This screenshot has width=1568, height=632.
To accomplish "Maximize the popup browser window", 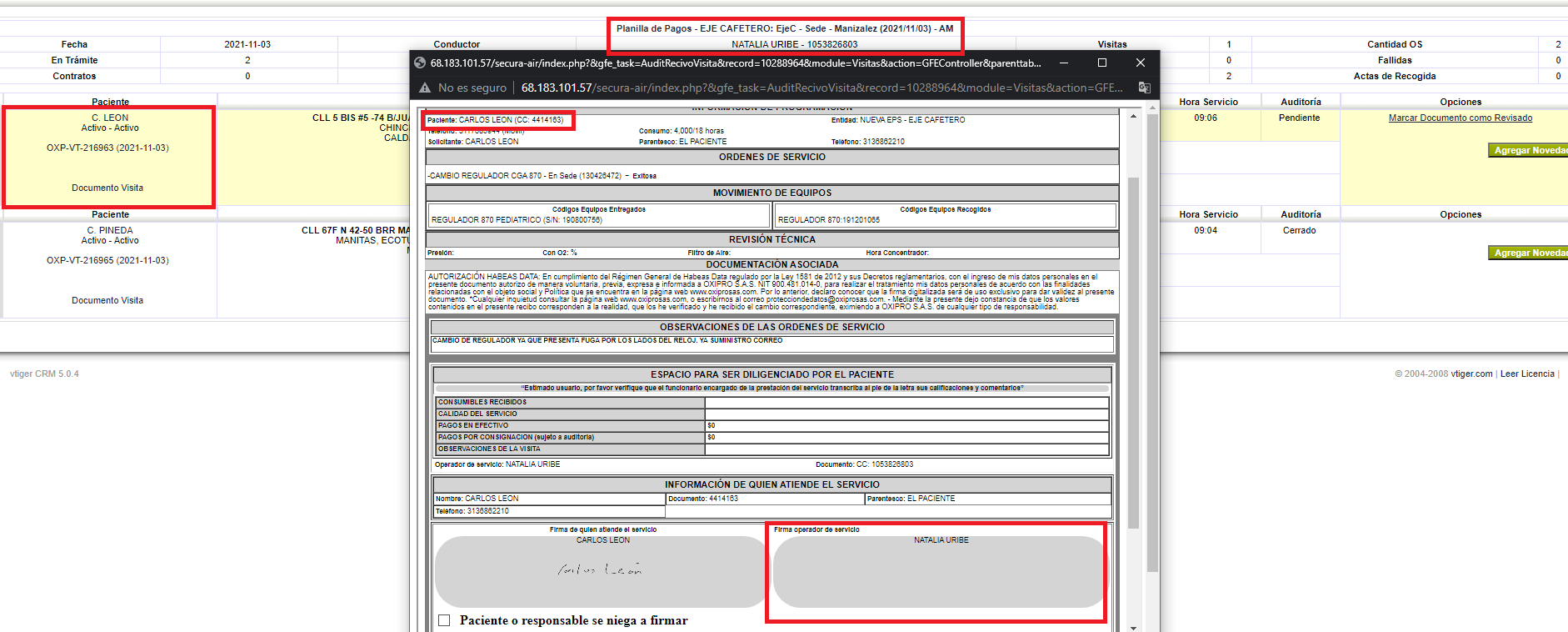I will (1102, 63).
